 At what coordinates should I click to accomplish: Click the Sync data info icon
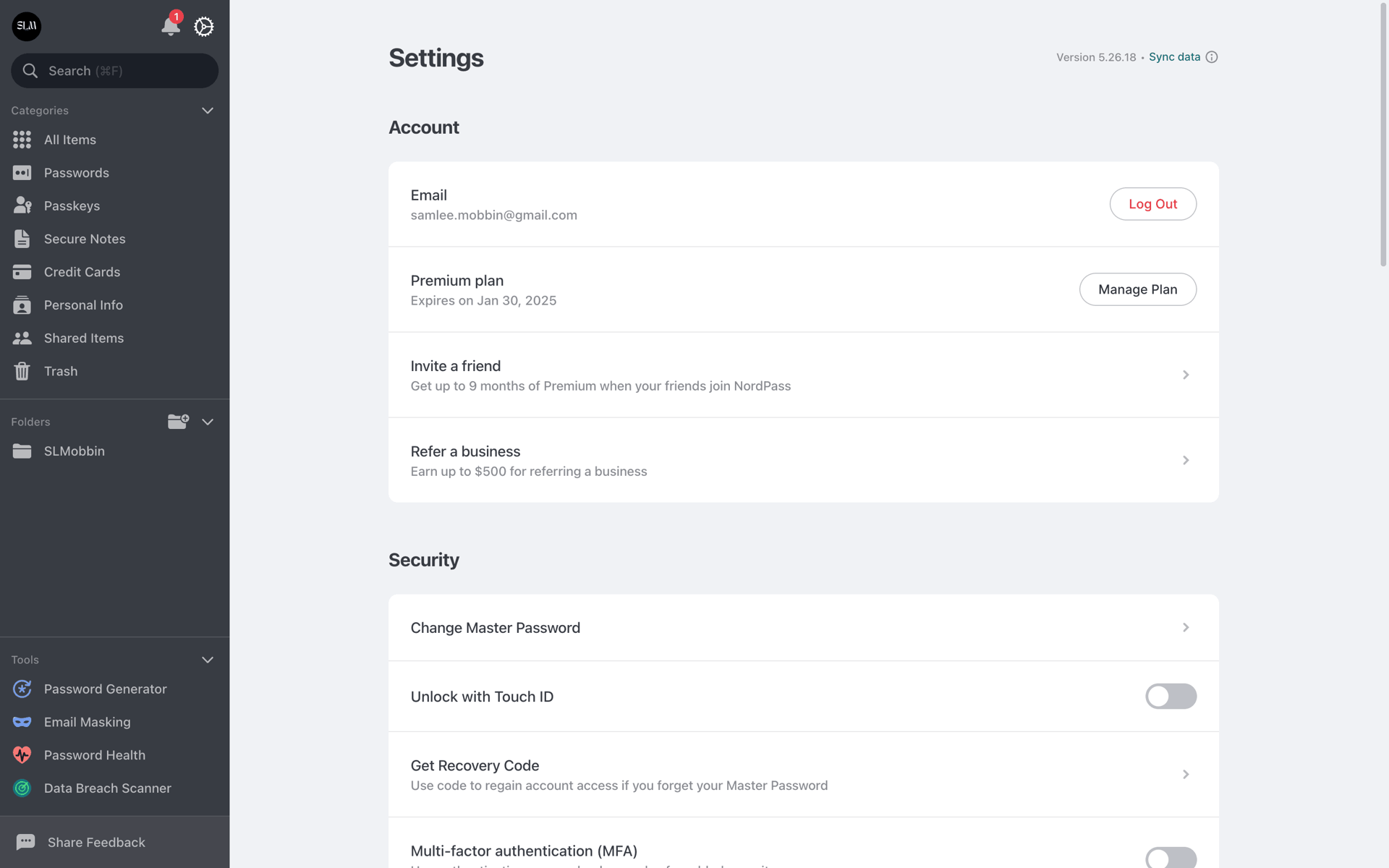tap(1212, 57)
